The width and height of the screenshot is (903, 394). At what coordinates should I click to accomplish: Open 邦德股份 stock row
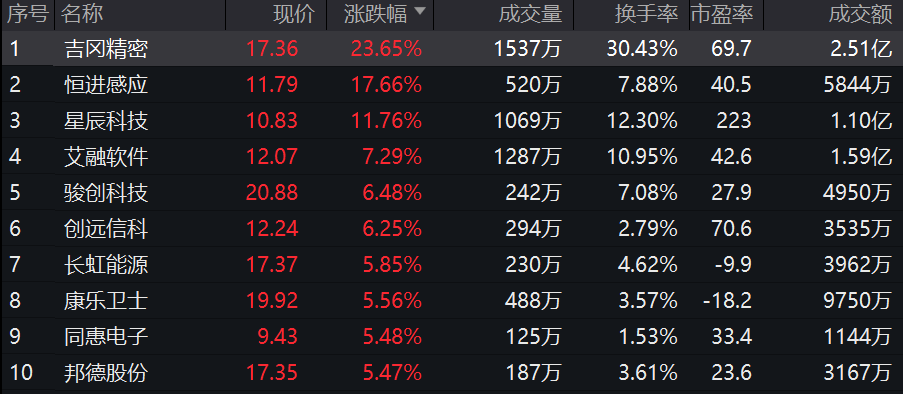point(452,373)
